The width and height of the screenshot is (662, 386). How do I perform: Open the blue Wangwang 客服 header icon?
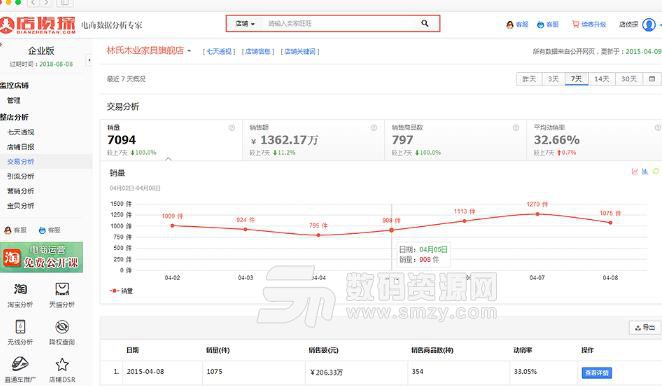(x=540, y=24)
